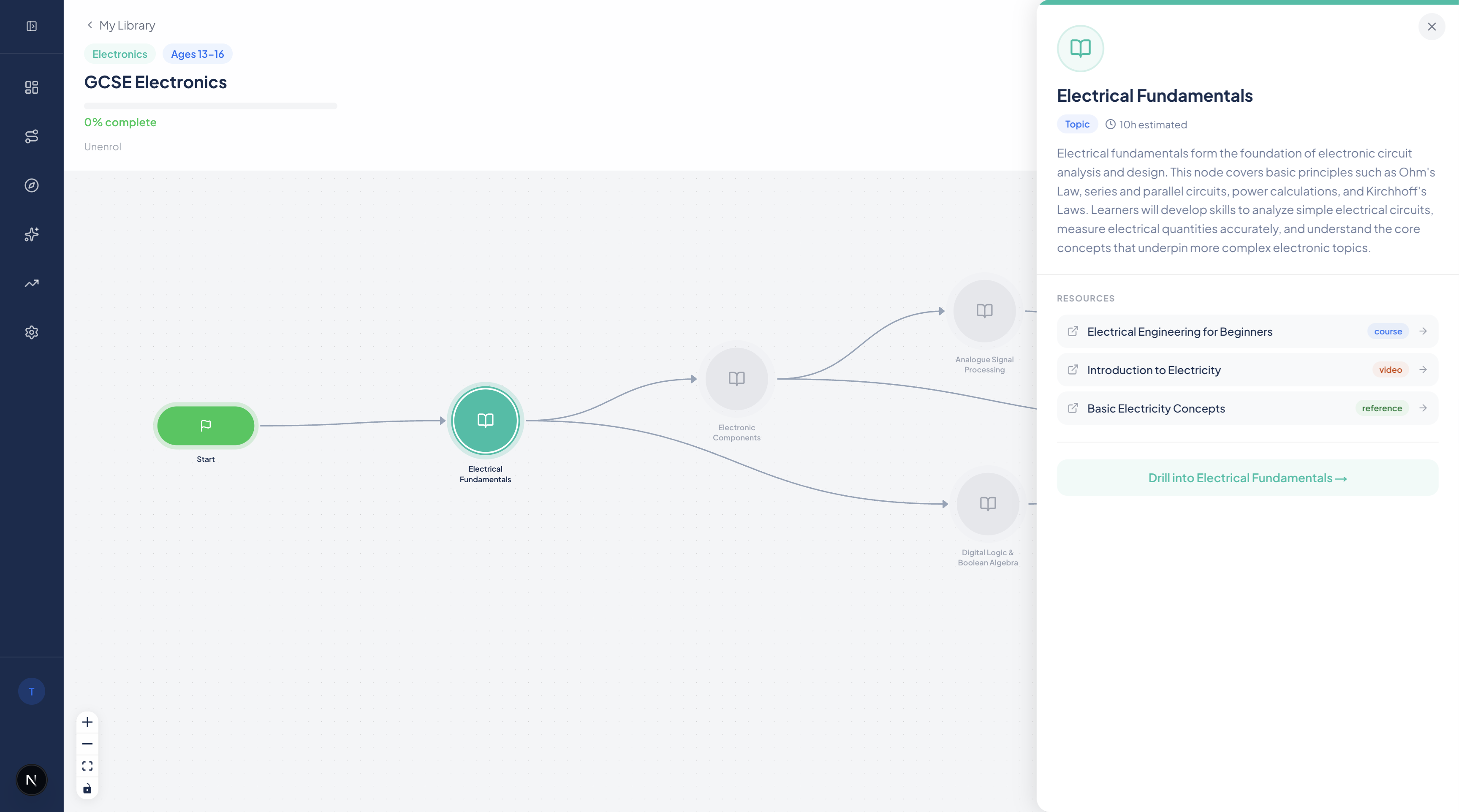Open Basic Electricity Concepts resource

coord(1247,408)
